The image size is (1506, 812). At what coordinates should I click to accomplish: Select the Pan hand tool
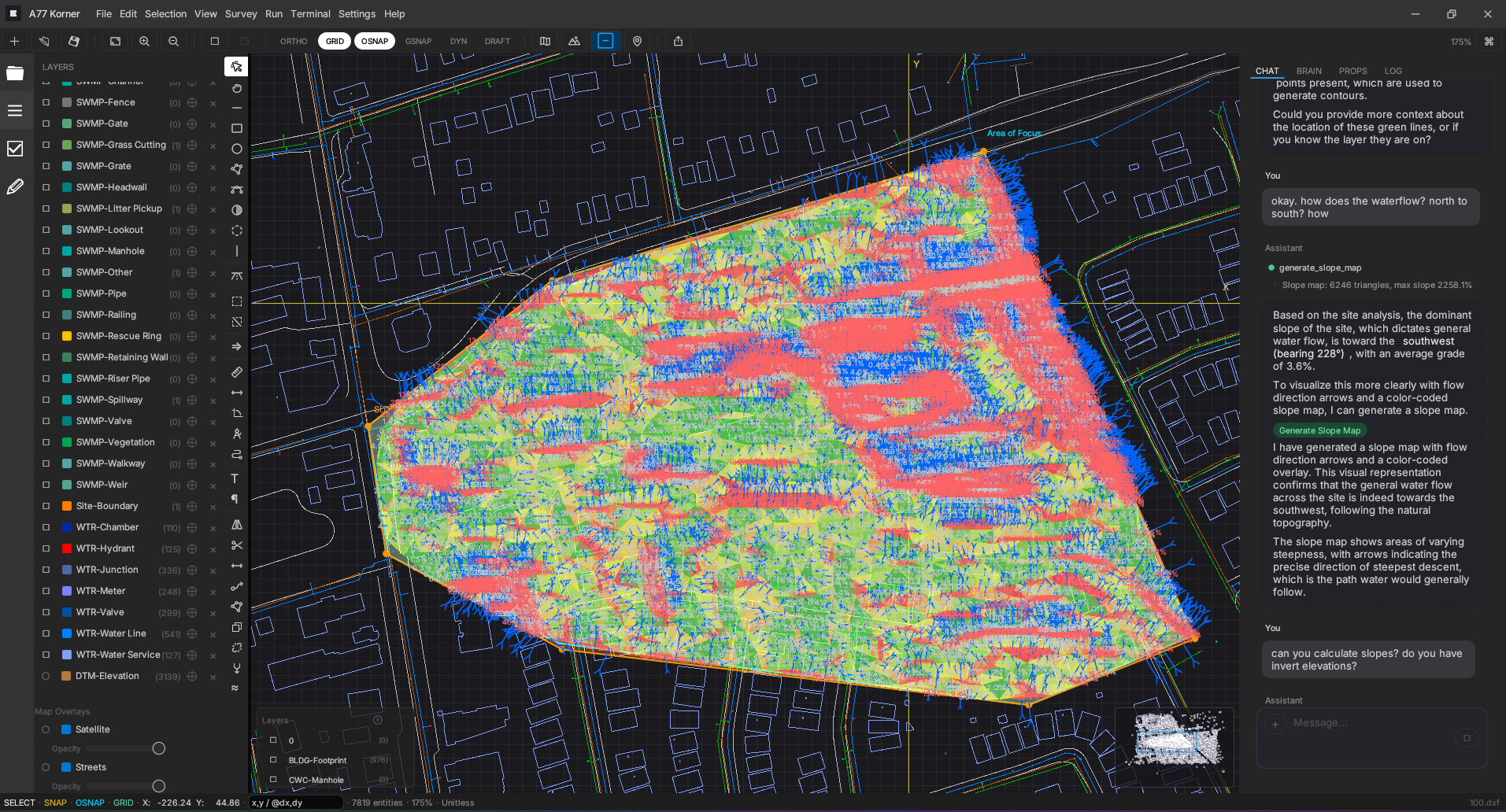[236, 89]
